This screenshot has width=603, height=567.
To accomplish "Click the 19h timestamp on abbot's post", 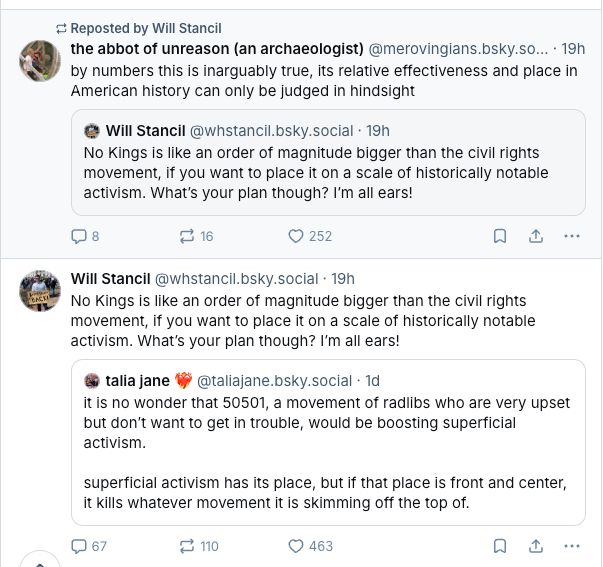I will click(573, 48).
